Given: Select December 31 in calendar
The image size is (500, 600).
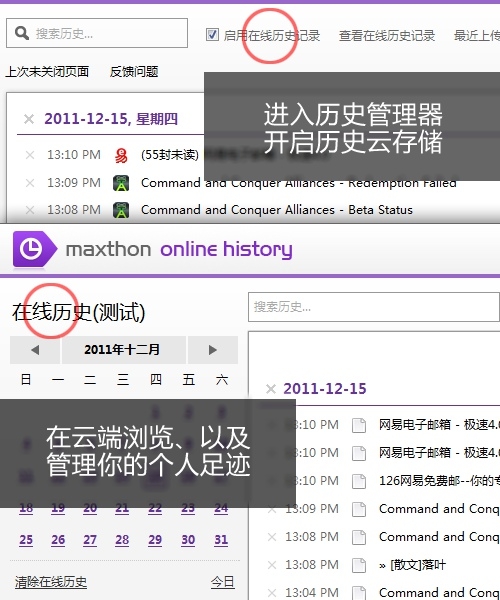Looking at the screenshot, I should point(221,540).
